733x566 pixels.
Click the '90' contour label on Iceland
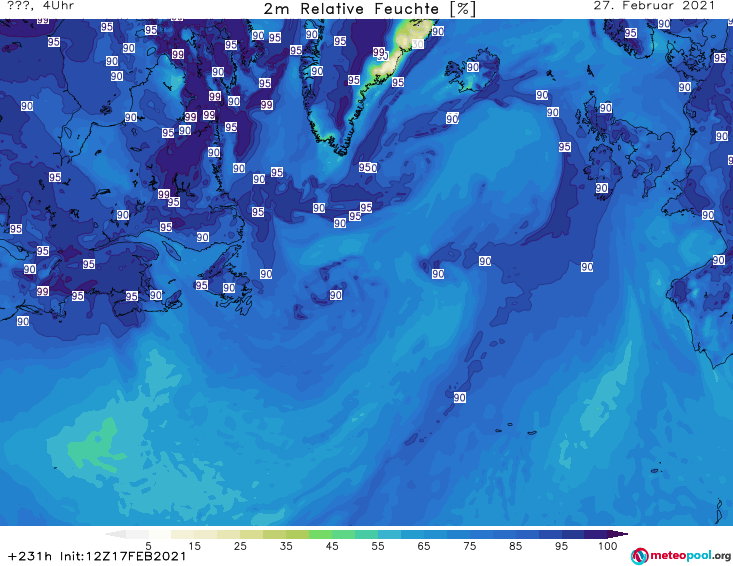click(473, 67)
